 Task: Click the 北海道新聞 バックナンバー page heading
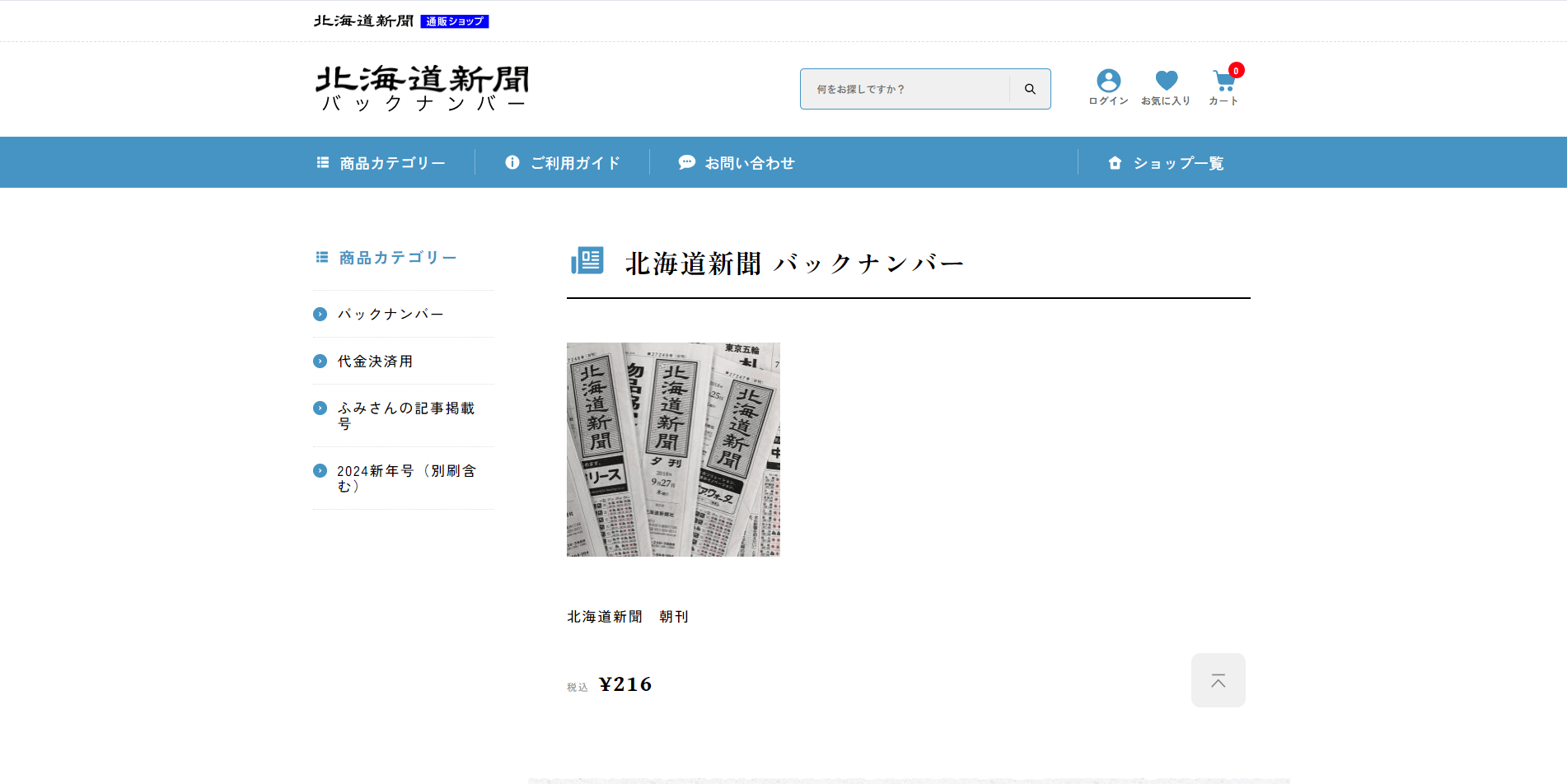[x=794, y=264]
